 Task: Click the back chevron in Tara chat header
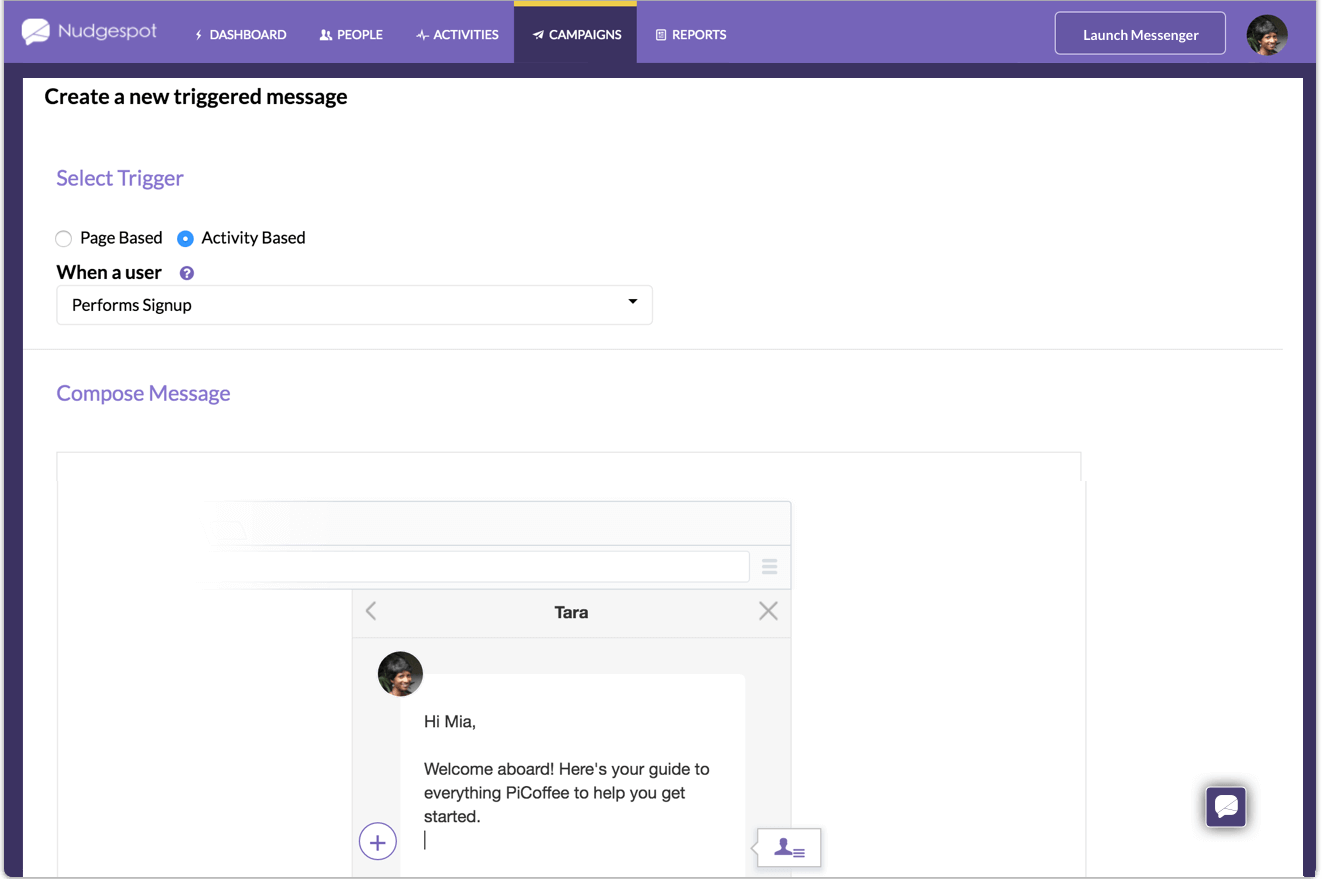coord(371,611)
